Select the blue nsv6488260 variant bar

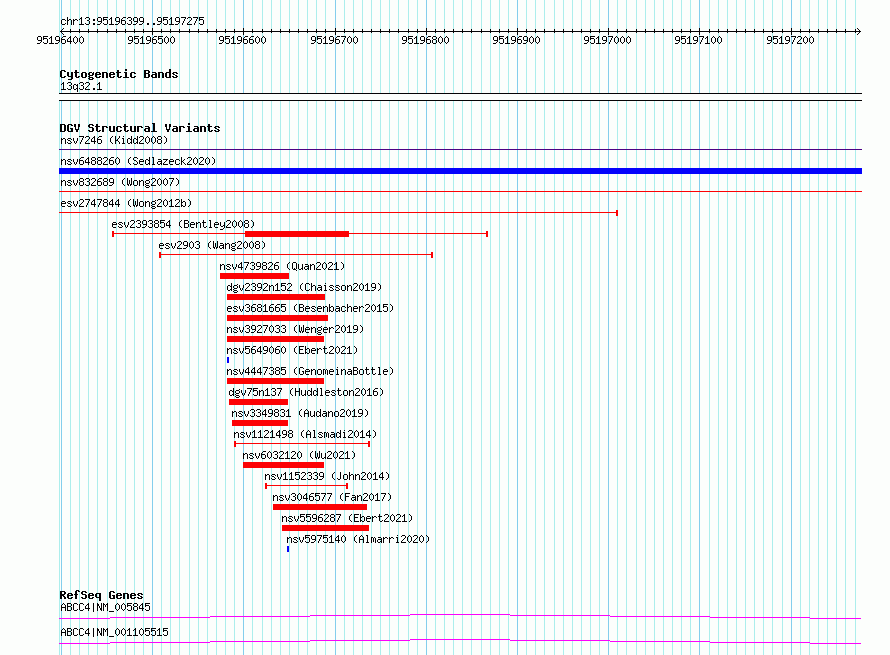pyautogui.click(x=460, y=171)
